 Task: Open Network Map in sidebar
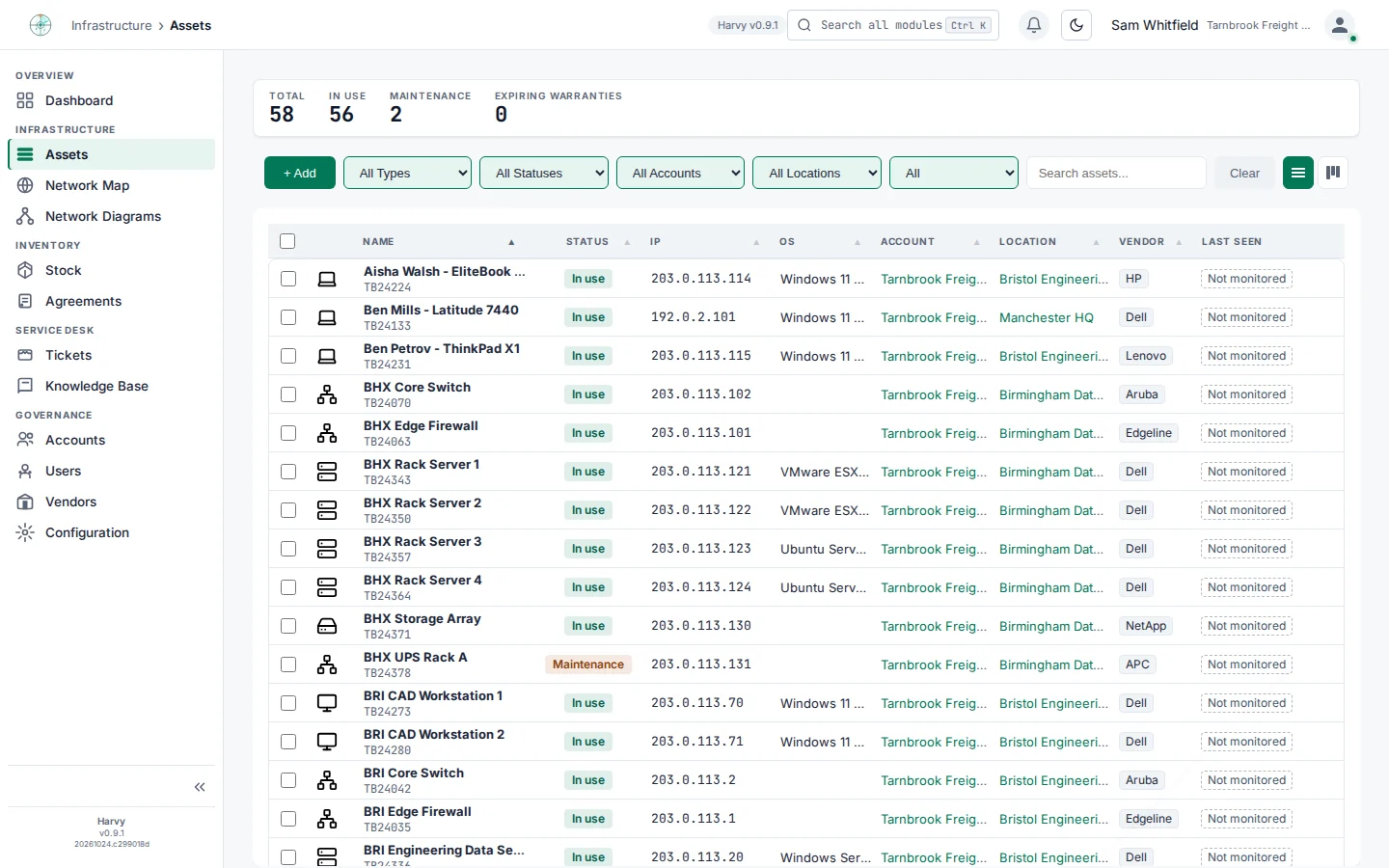[111, 185]
